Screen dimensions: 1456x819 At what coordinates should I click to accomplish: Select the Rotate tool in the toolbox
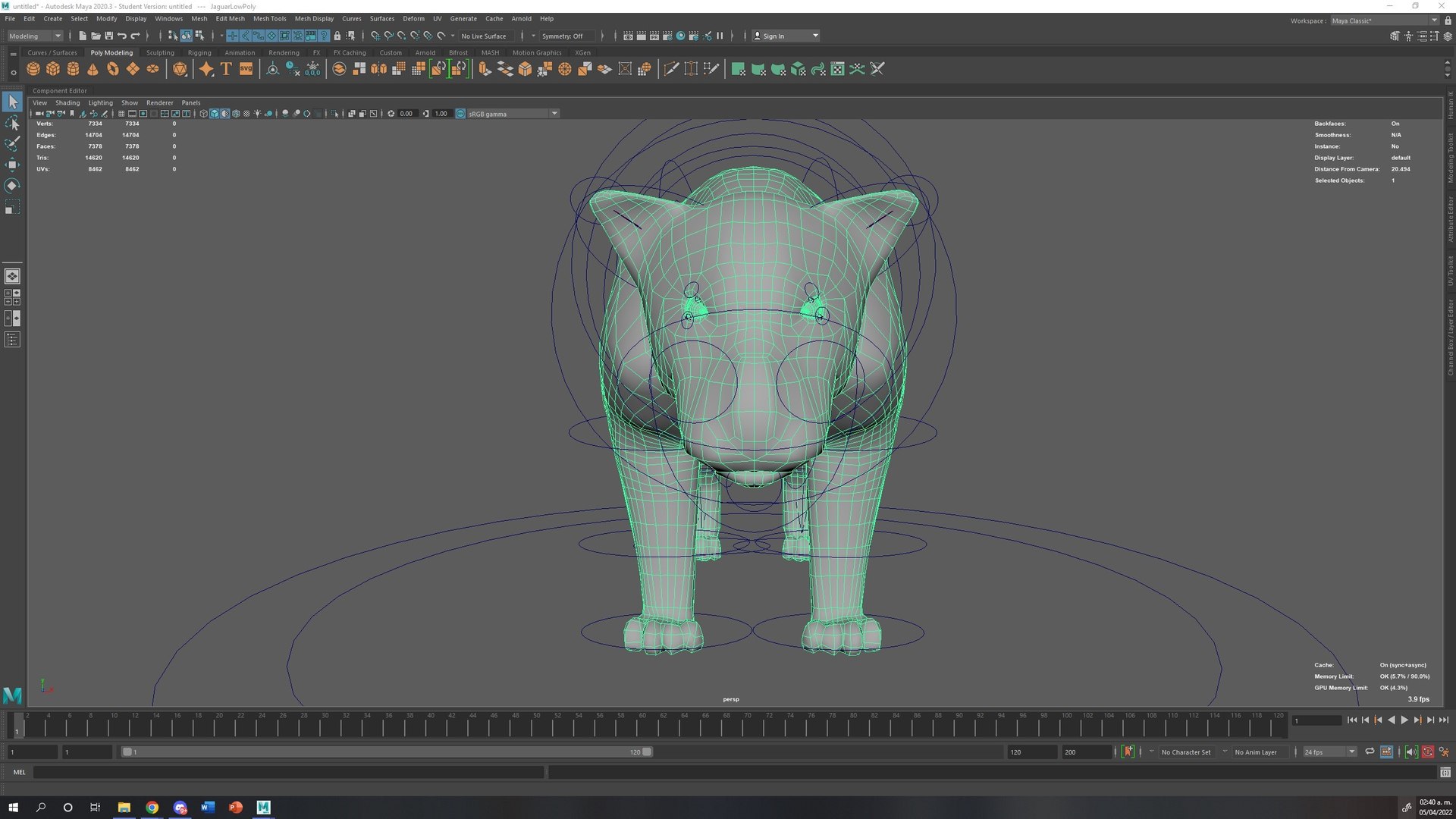[x=12, y=186]
